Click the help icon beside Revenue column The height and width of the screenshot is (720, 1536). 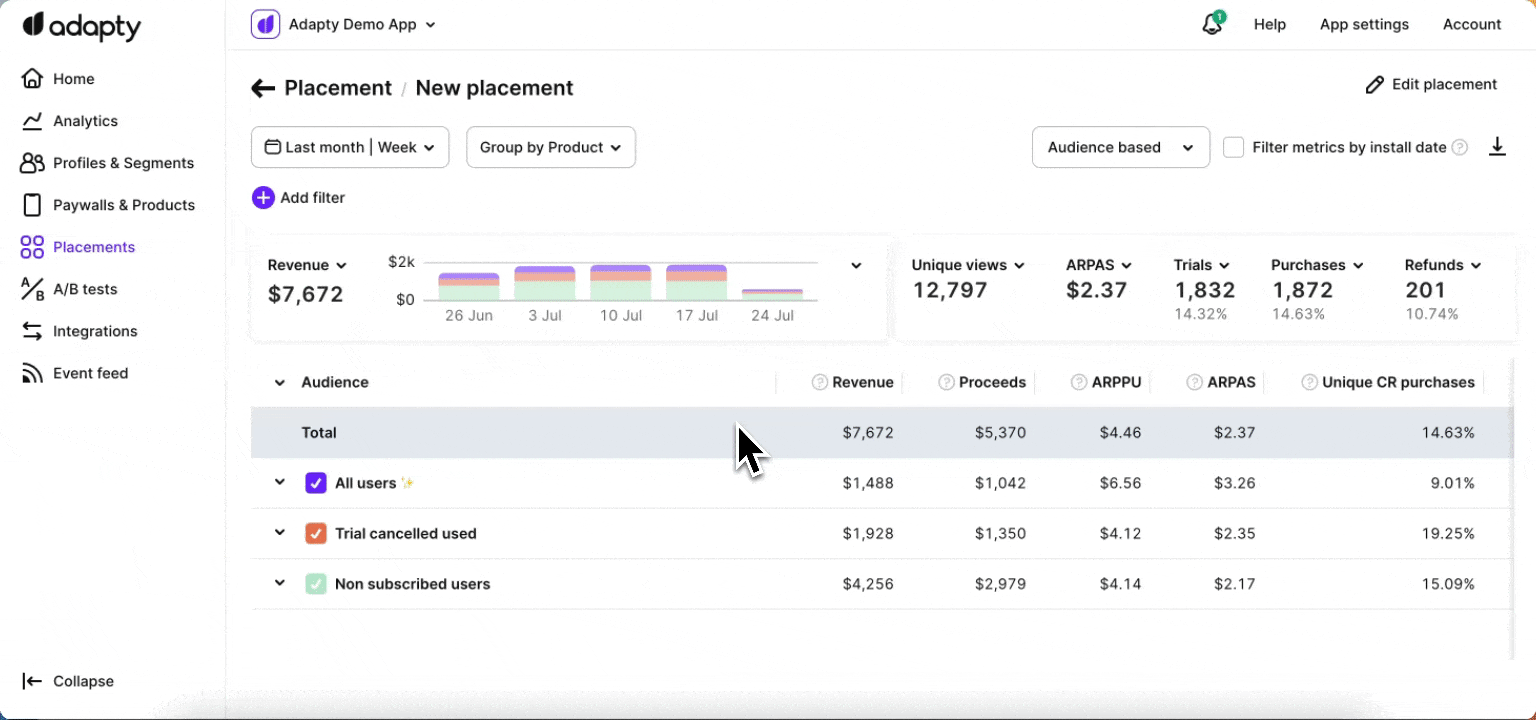[820, 382]
